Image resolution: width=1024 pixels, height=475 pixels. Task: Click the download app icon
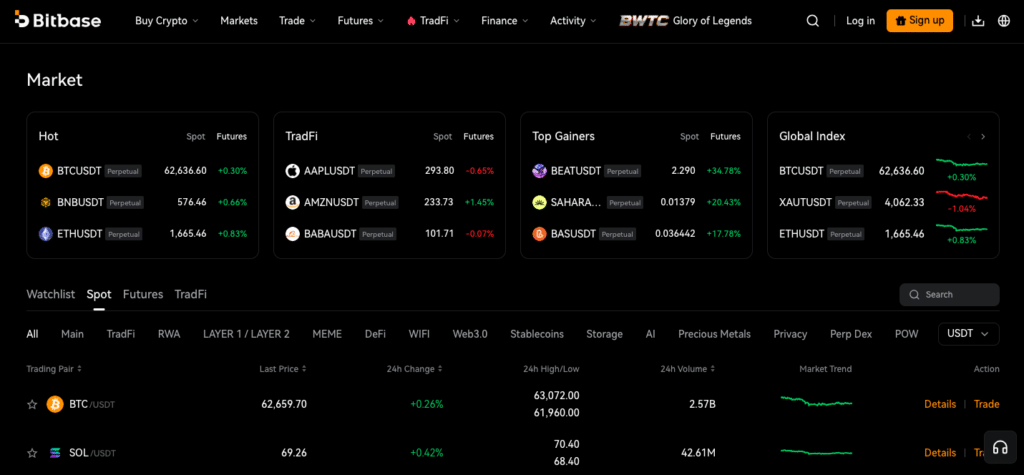(x=978, y=21)
